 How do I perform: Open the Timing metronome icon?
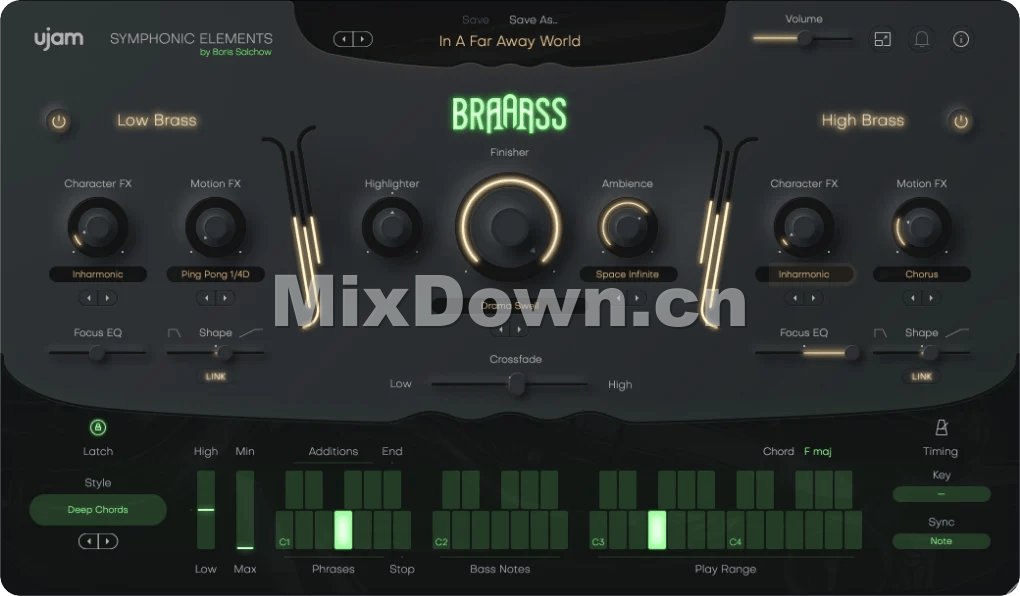(941, 427)
